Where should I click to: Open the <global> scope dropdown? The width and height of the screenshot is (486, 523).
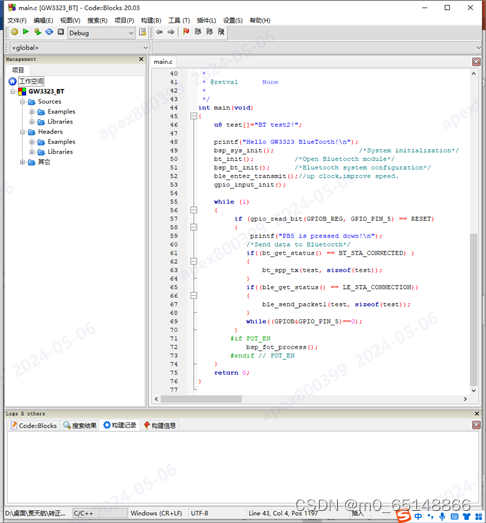[x=79, y=48]
